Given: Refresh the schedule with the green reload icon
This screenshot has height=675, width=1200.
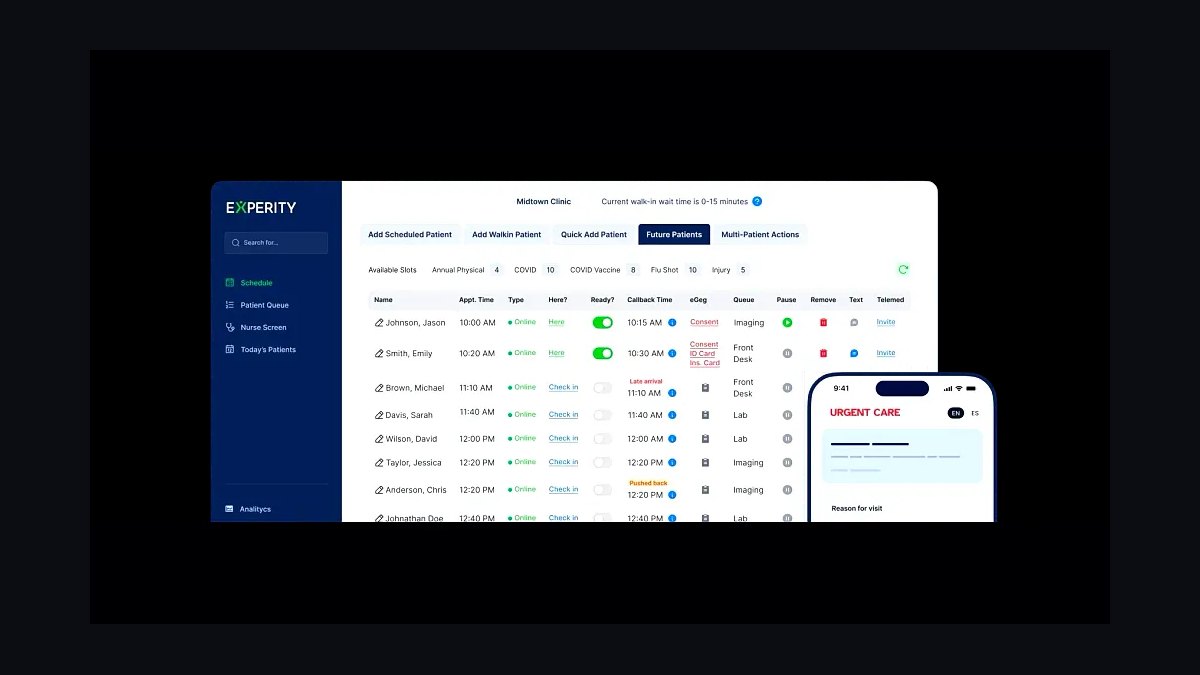Looking at the screenshot, I should [903, 270].
